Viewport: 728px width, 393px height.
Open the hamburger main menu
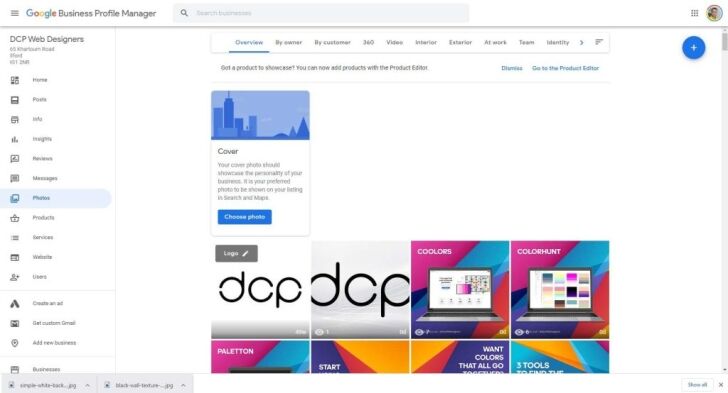(15, 13)
